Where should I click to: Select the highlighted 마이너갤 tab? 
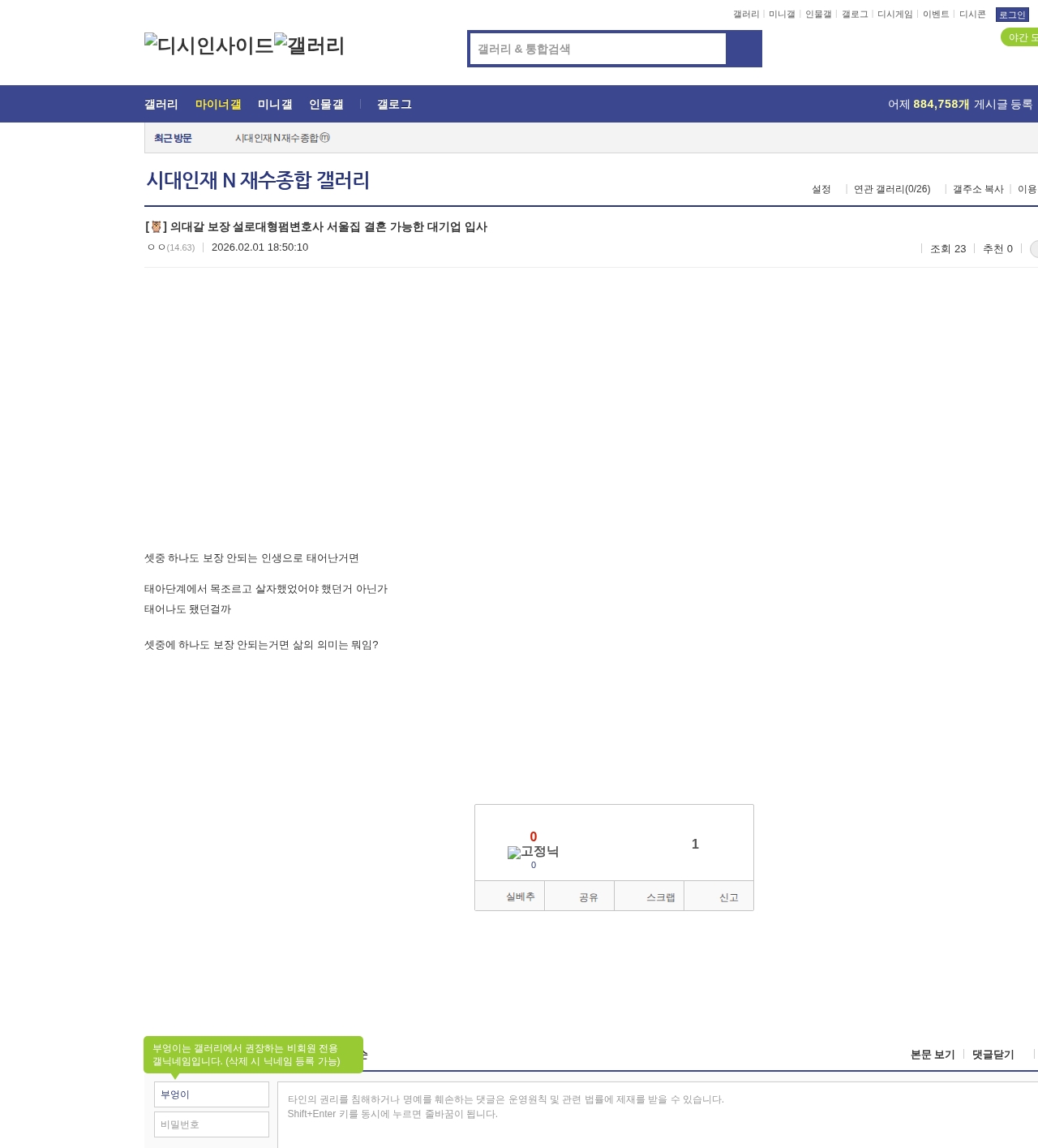[218, 105]
